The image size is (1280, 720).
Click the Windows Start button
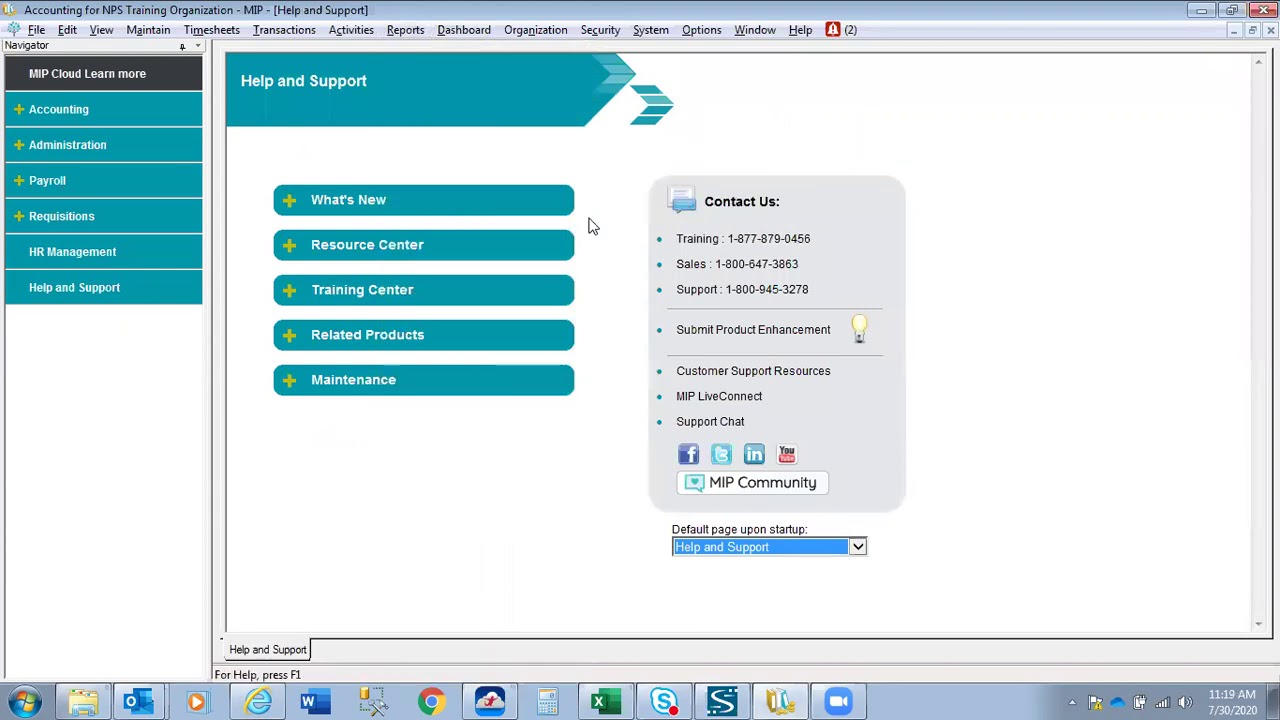click(x=24, y=702)
